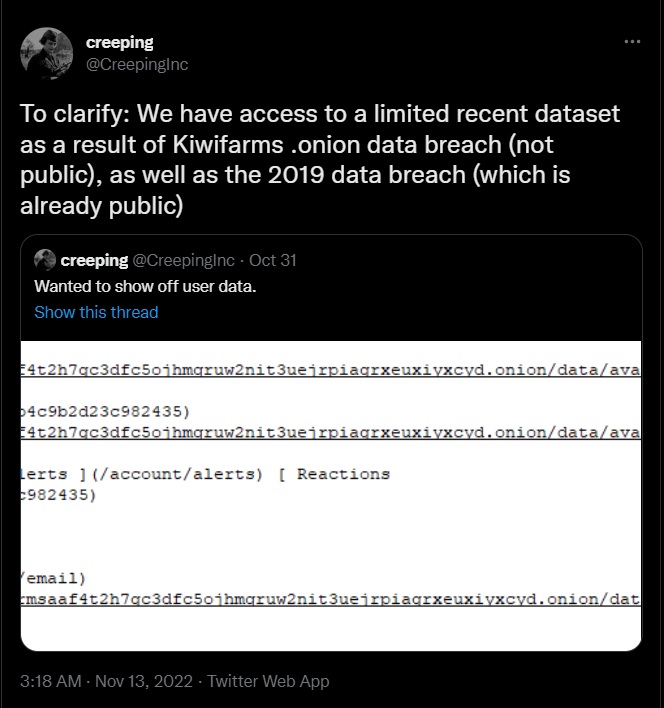This screenshot has width=664, height=708.
Task: Open the creeping profile avatar photo
Action: pos(47,53)
